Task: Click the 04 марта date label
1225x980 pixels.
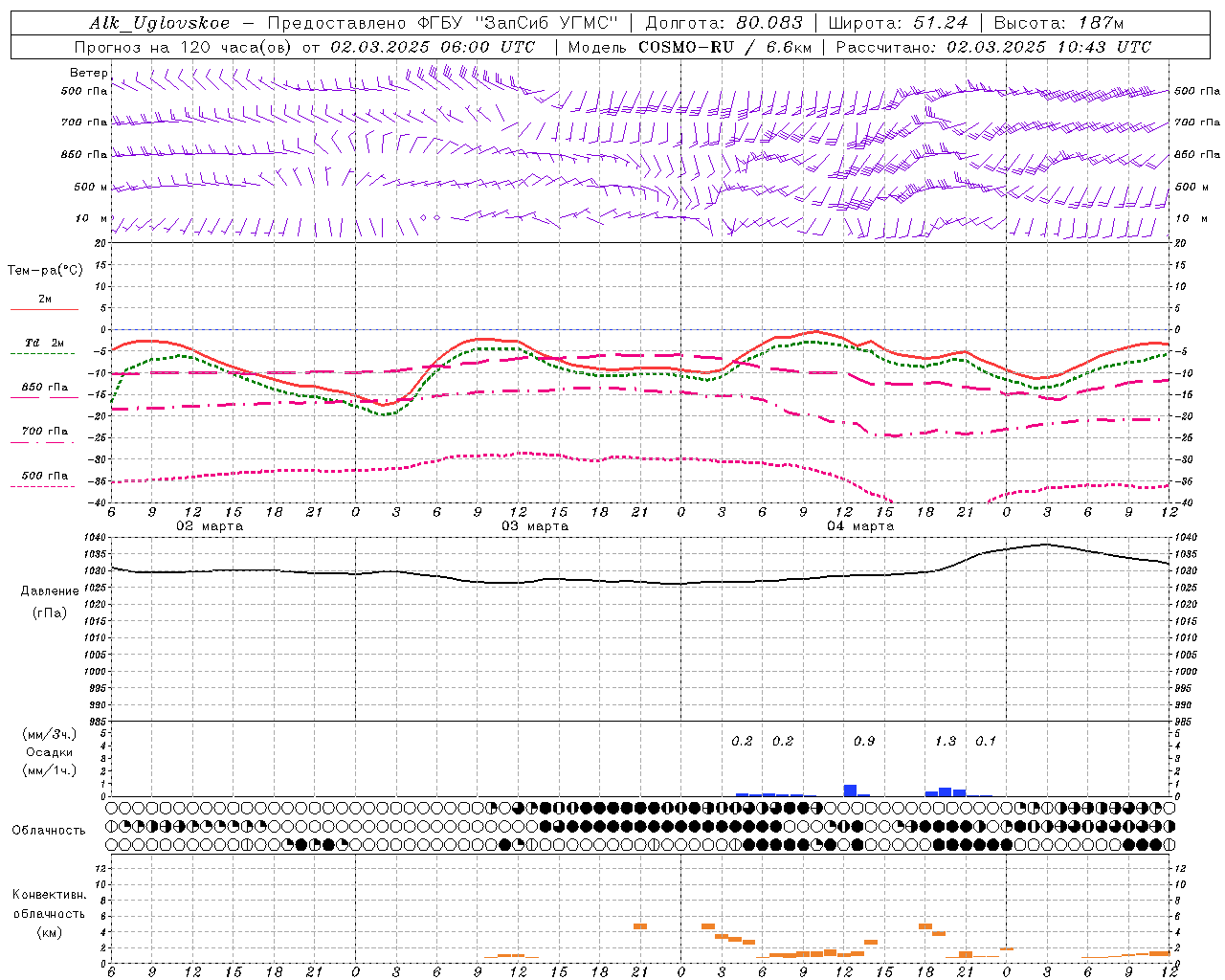Action: pyautogui.click(x=860, y=526)
